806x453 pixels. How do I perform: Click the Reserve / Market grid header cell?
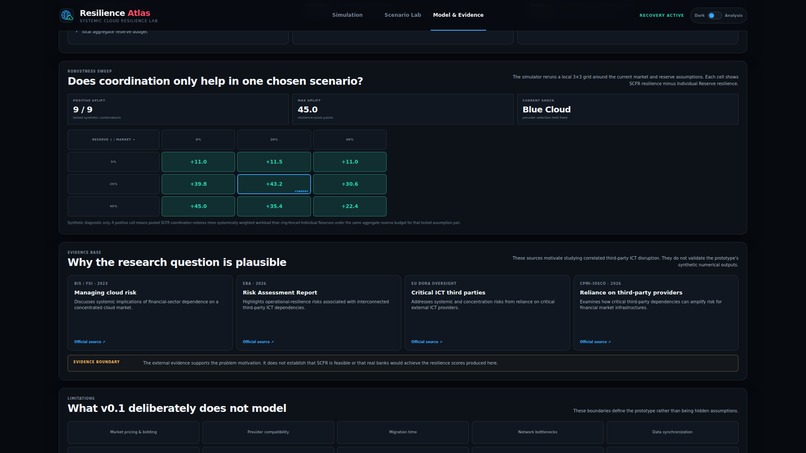coord(114,139)
